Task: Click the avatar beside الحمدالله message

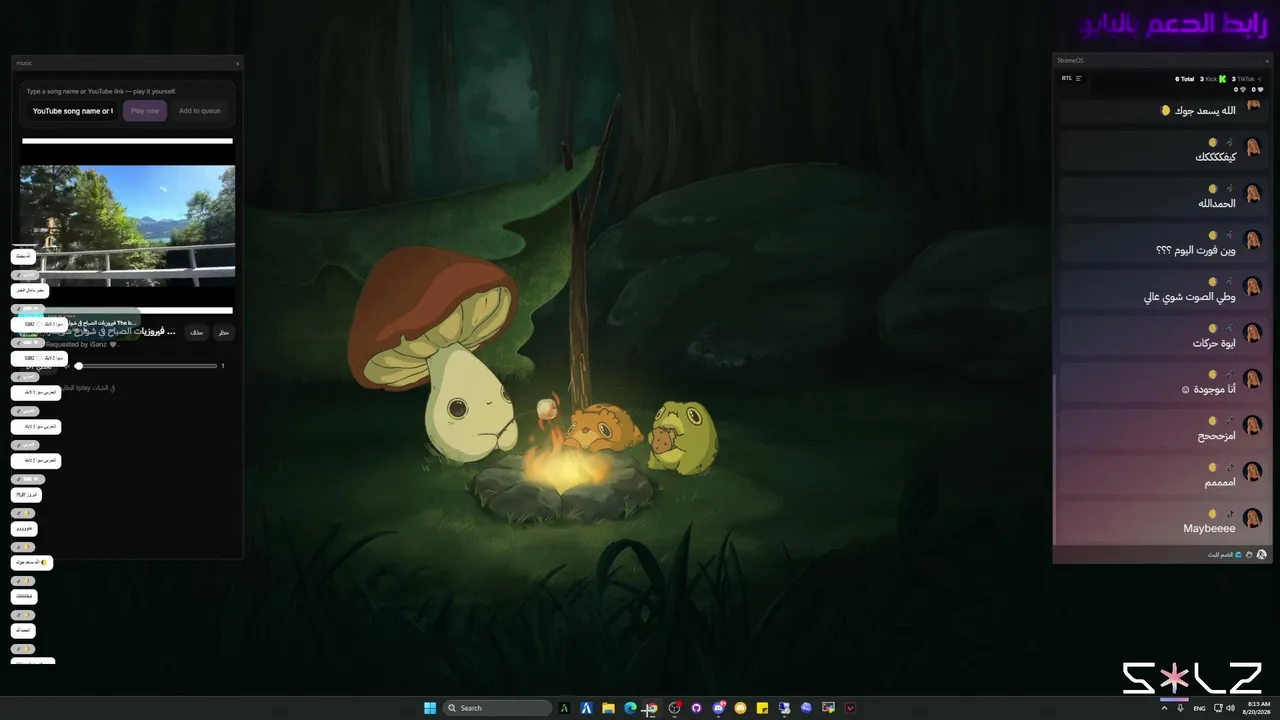Action: [x=1252, y=193]
